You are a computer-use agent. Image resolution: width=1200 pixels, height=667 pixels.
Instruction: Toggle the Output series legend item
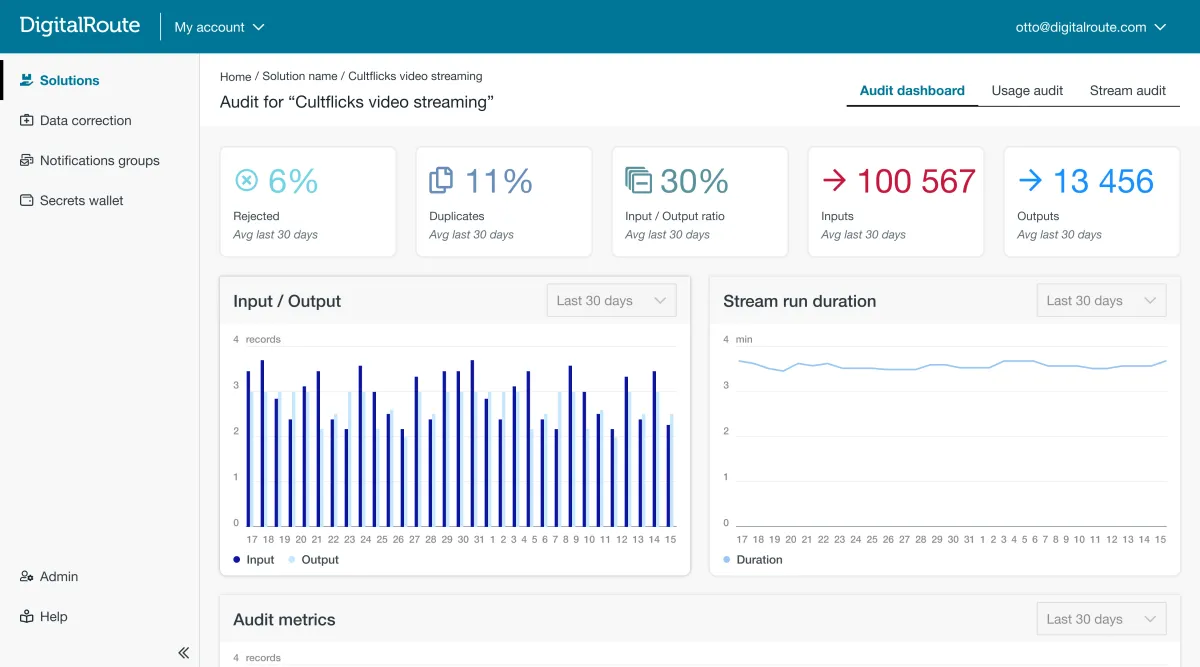point(313,560)
